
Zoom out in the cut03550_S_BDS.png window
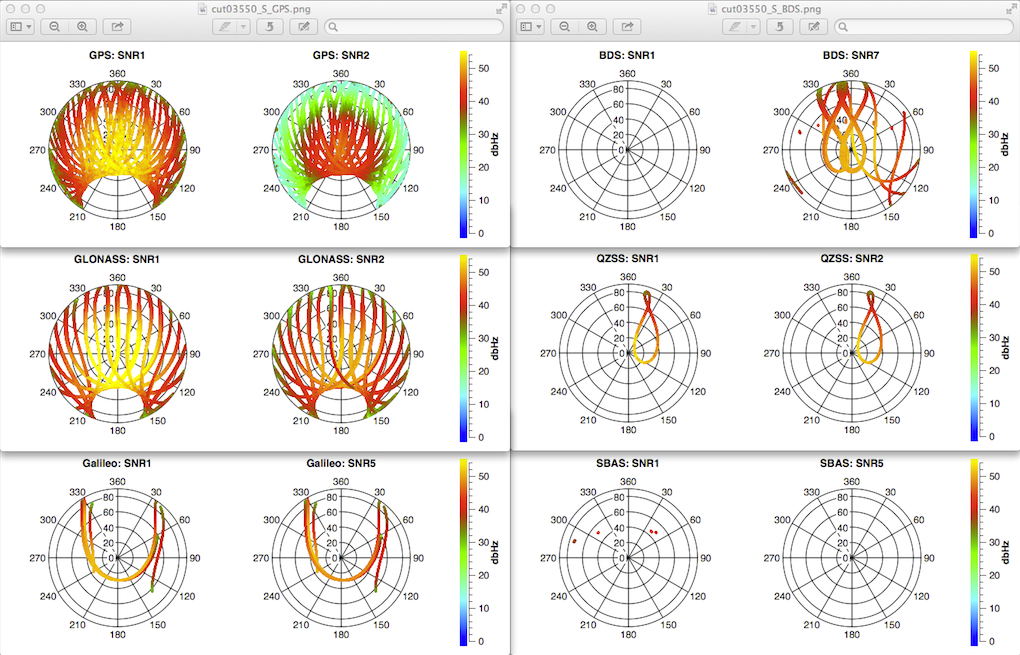pos(566,27)
